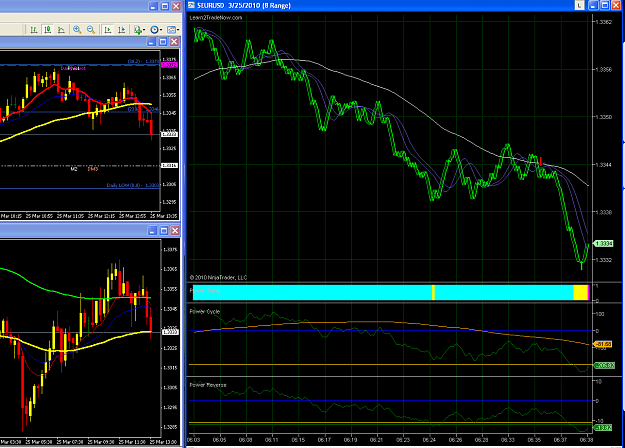
Task: Click the NinjaTrader chart window title icon
Action: (x=191, y=5)
